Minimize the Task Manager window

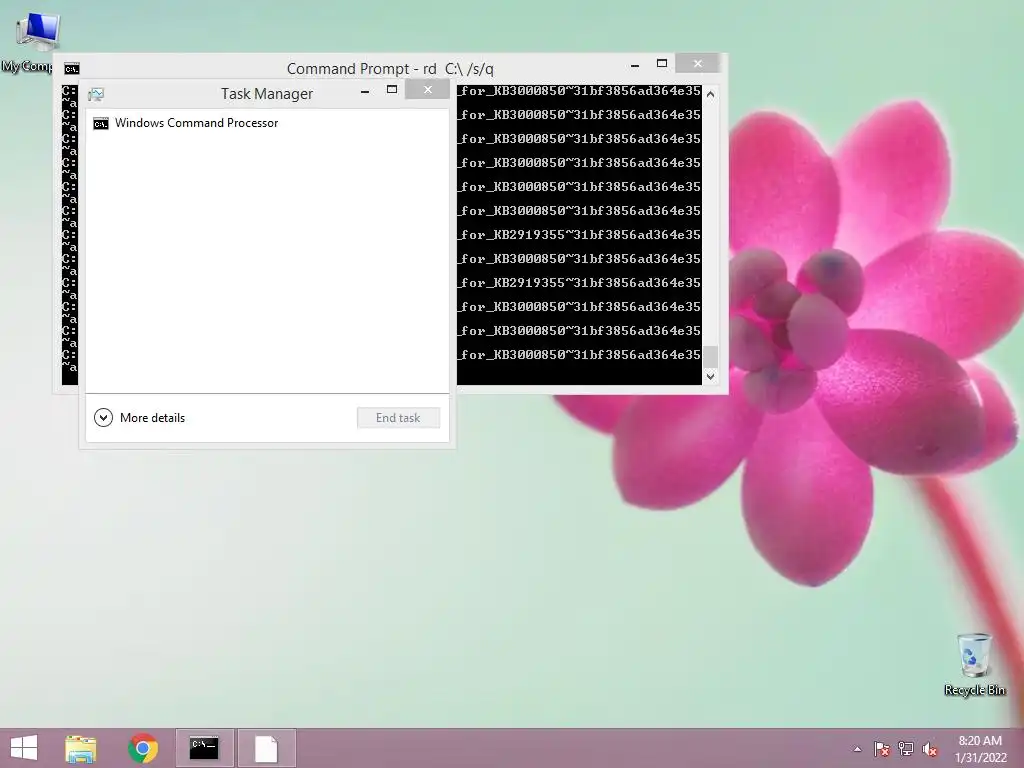365,90
